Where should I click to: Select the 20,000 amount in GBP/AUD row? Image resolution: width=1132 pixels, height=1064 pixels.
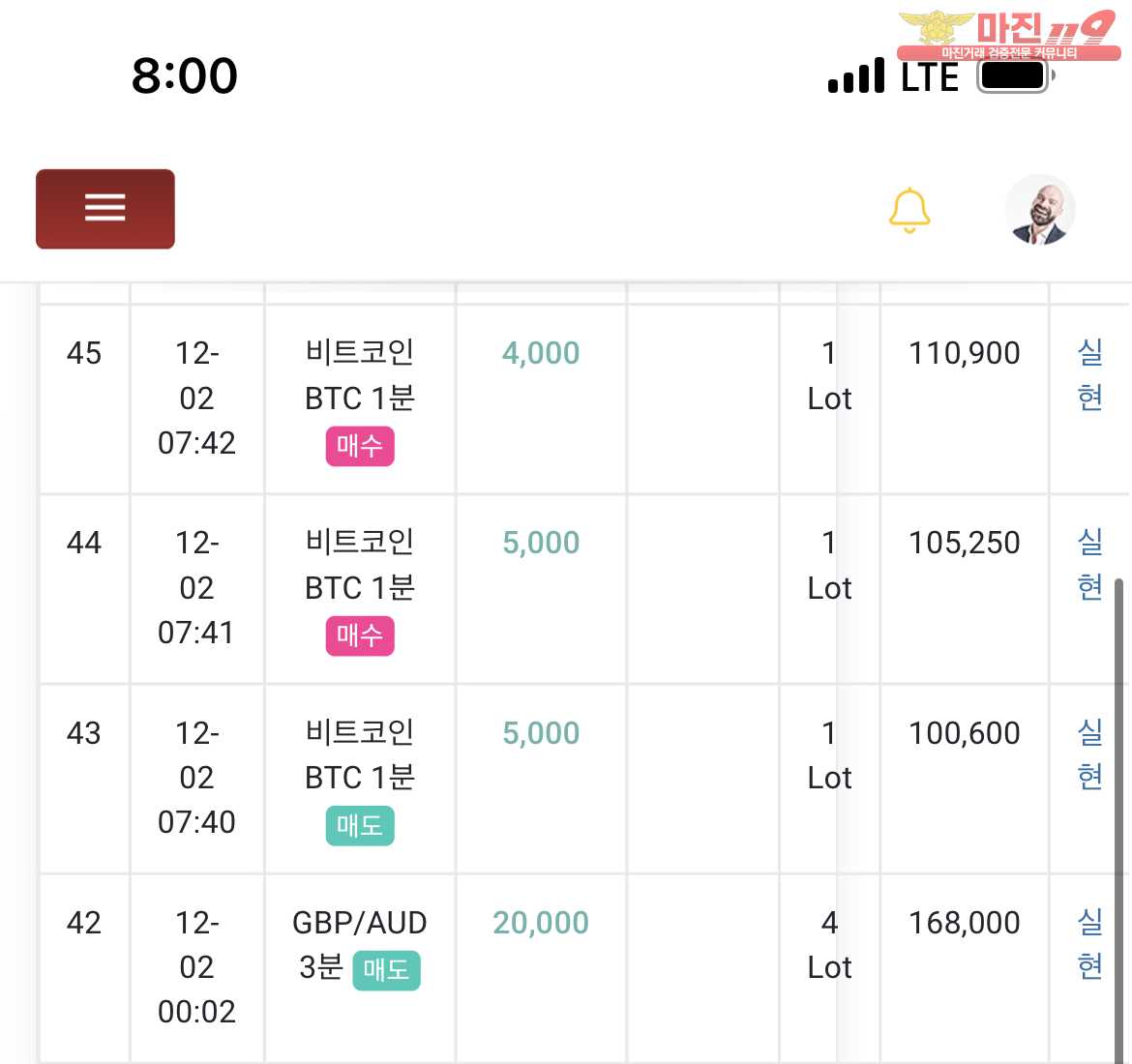click(x=541, y=923)
